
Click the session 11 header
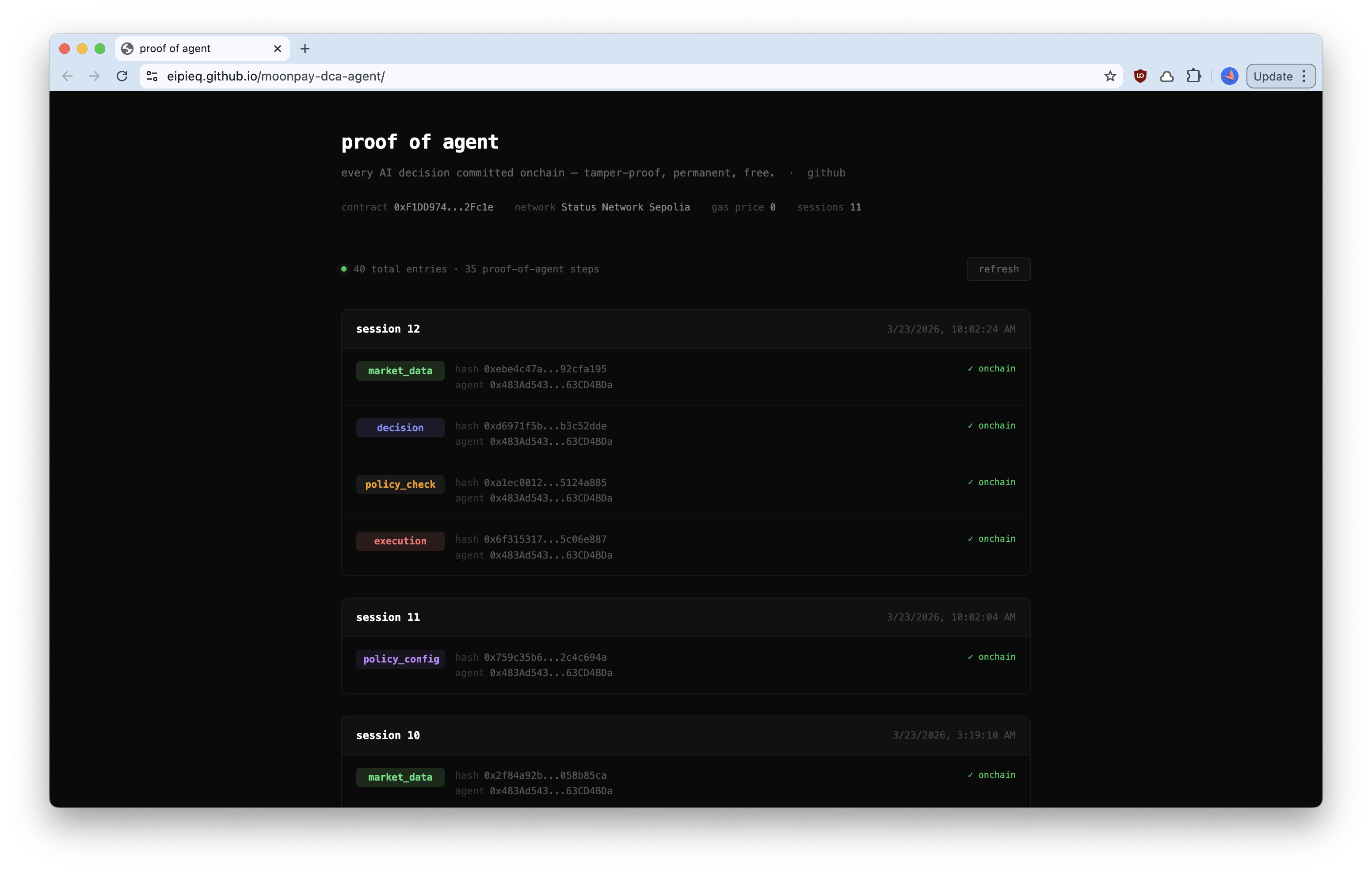pos(686,617)
